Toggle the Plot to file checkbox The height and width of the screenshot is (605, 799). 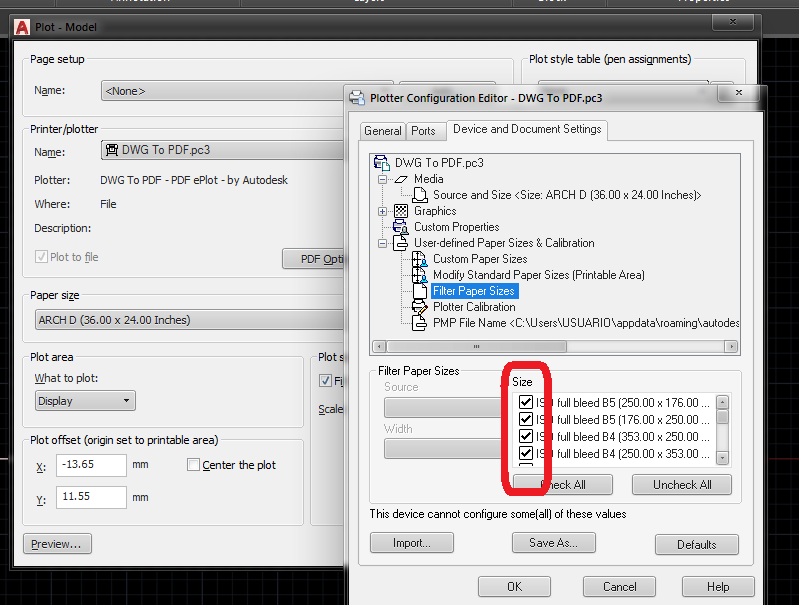point(41,256)
